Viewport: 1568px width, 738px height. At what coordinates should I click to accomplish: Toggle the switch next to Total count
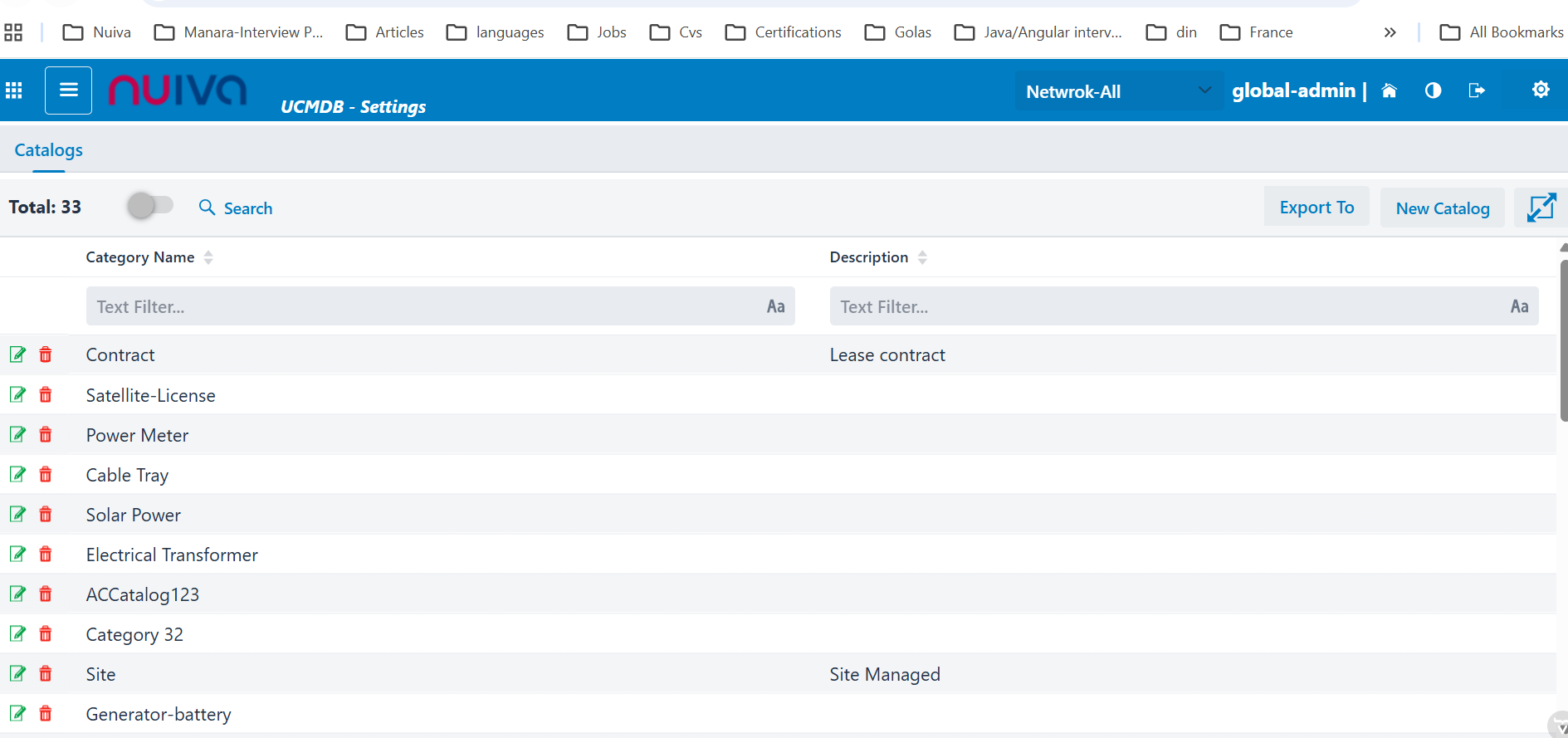(x=149, y=205)
